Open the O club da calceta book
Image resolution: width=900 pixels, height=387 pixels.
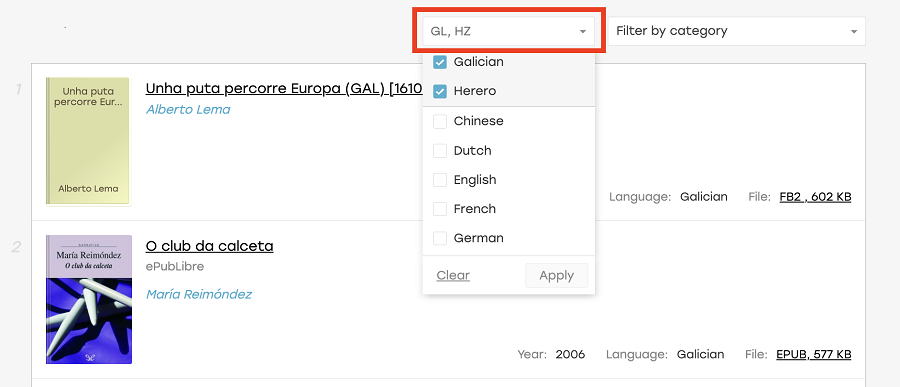tap(210, 246)
